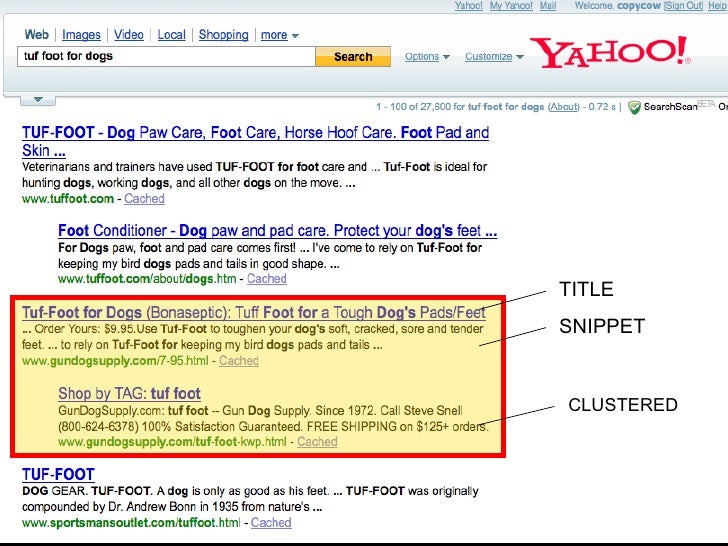Viewport: 728px width, 546px height.
Task: Click the Yahoo! logo
Action: (610, 52)
